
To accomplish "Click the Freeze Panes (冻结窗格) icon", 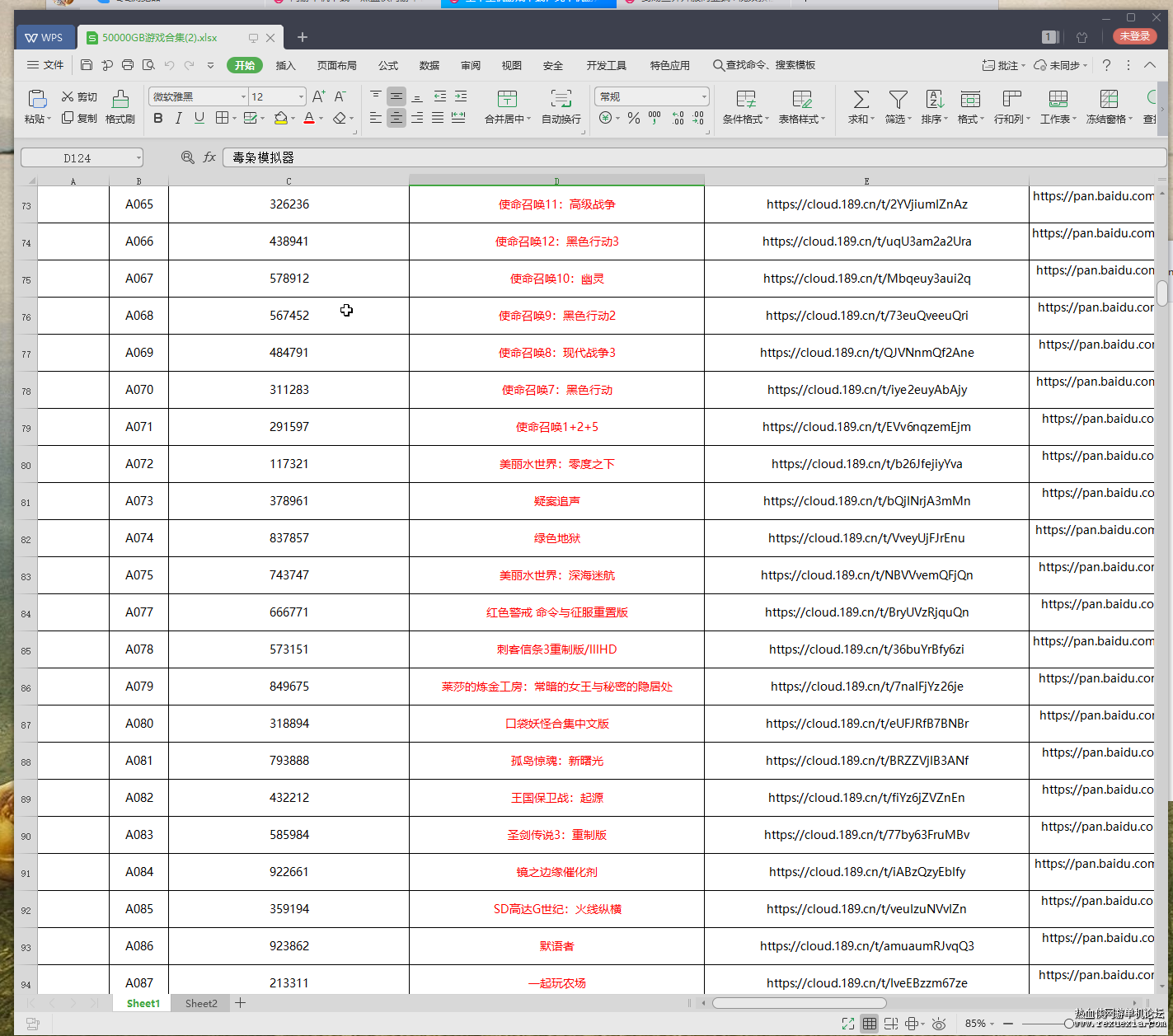I will (x=1109, y=100).
